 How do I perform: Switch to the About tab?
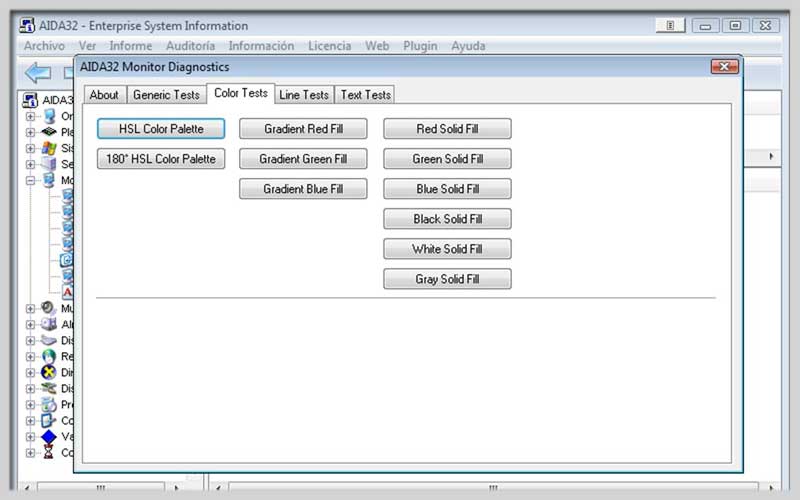[104, 95]
